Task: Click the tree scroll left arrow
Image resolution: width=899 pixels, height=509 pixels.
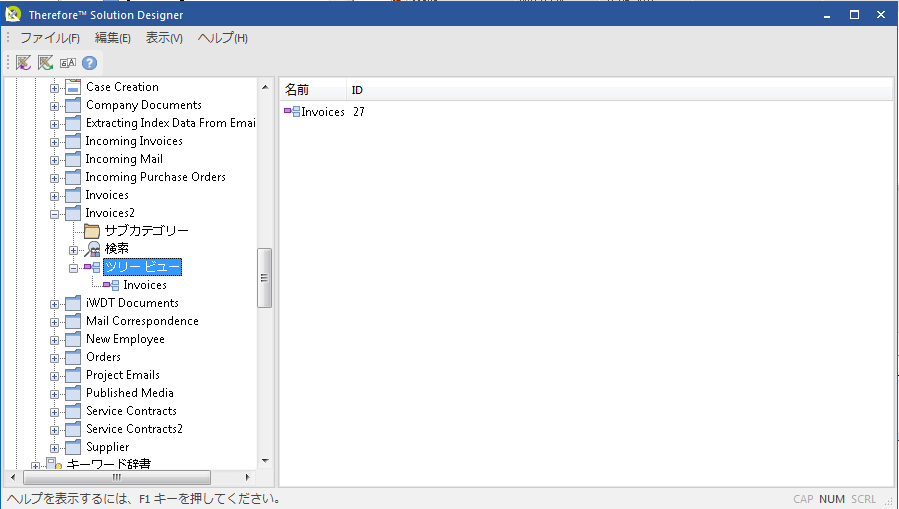Action: [x=13, y=477]
